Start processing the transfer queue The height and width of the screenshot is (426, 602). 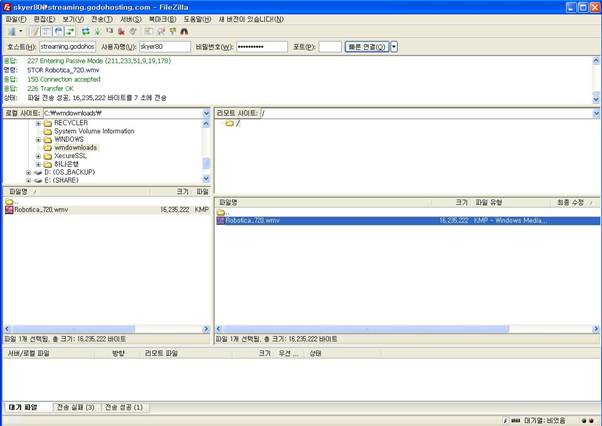(98, 31)
